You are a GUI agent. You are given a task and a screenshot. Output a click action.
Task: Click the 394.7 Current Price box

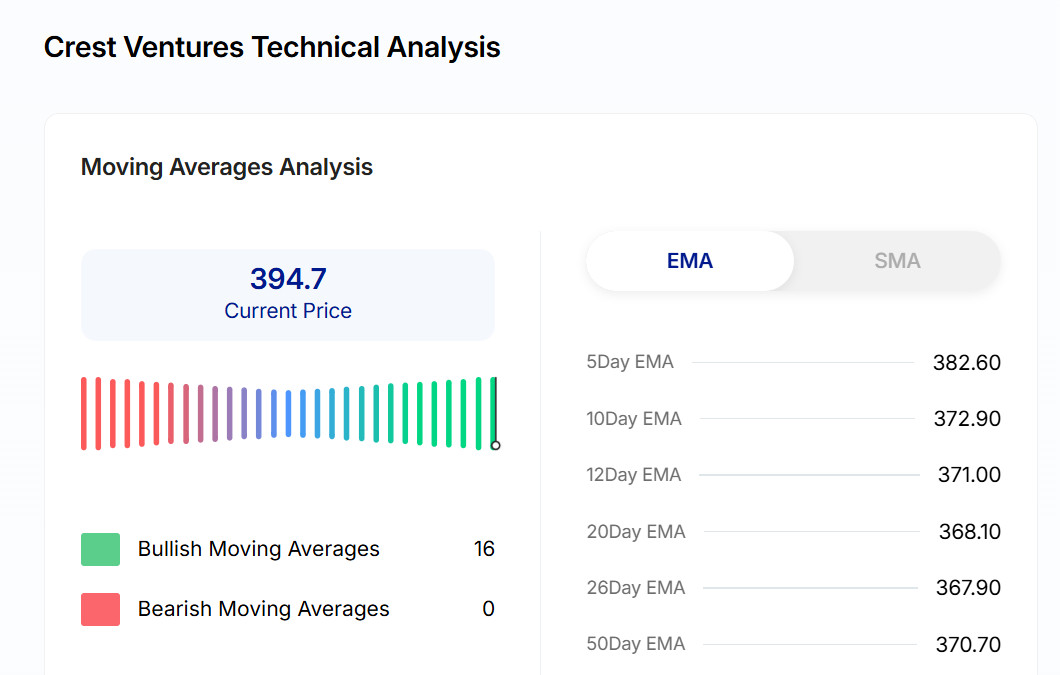point(288,294)
